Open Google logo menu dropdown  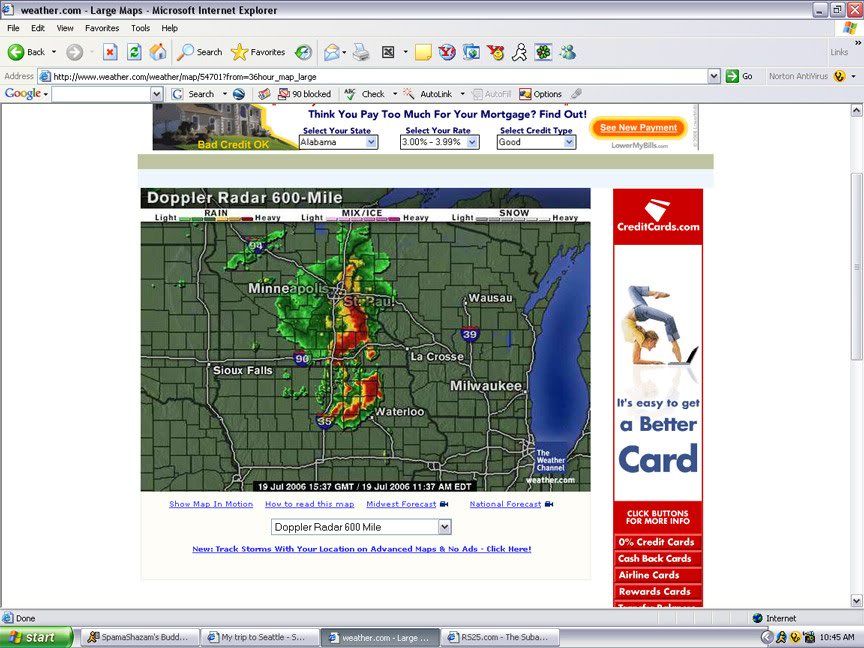26,94
